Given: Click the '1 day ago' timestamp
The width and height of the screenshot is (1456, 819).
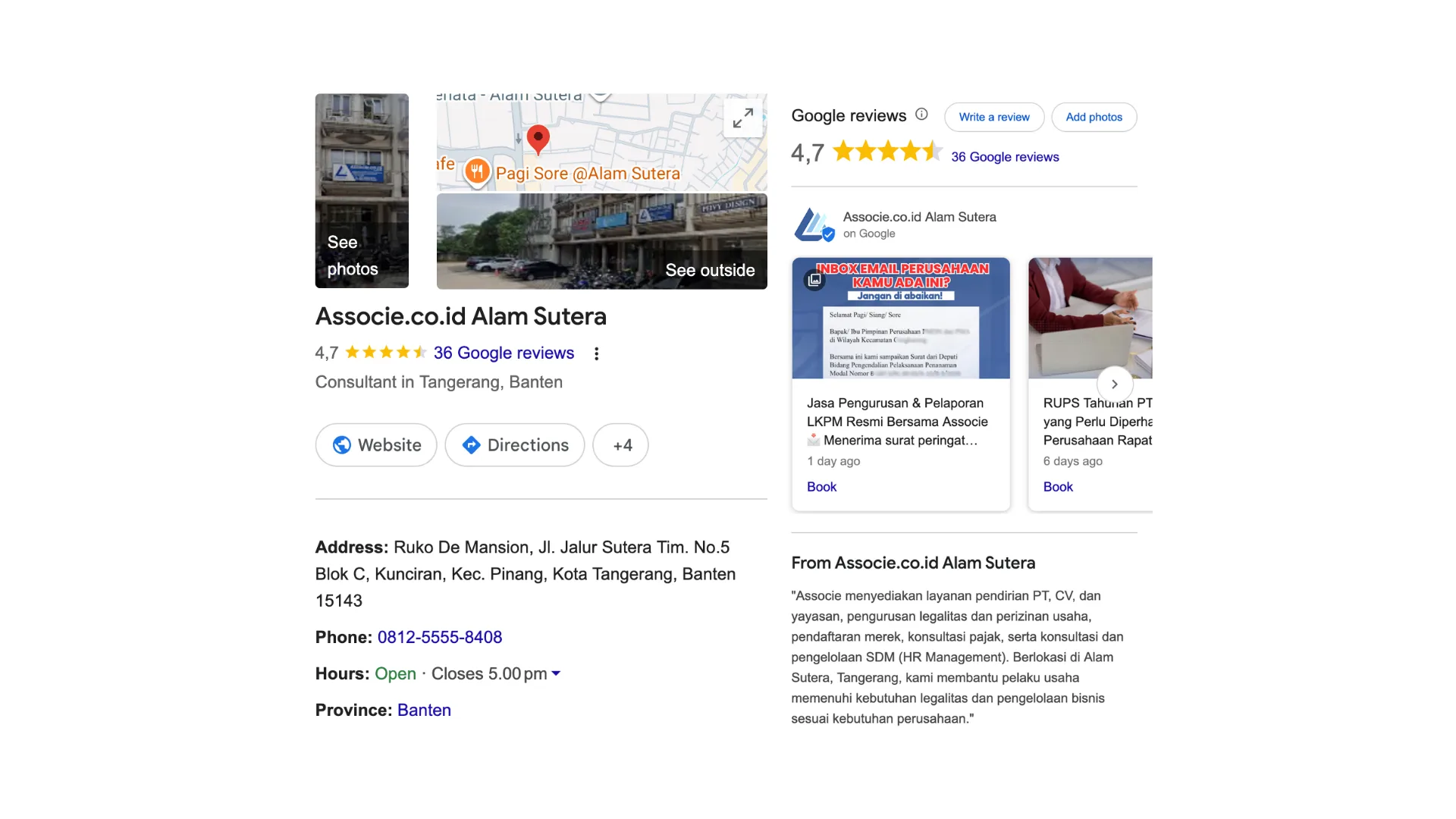Looking at the screenshot, I should pos(833,461).
